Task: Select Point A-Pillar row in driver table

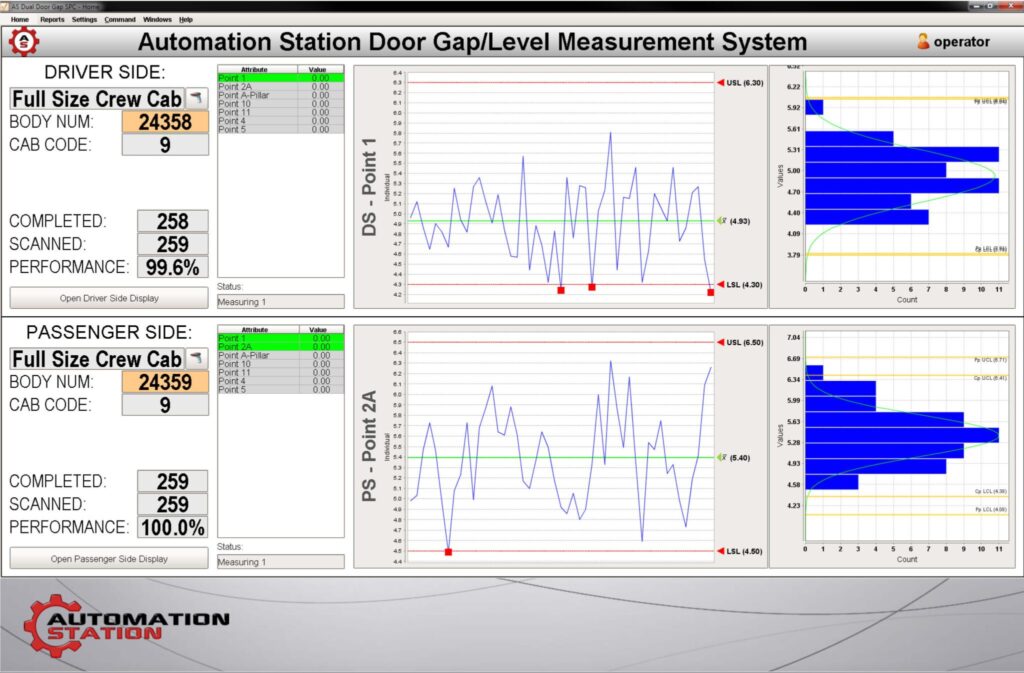Action: (280, 95)
